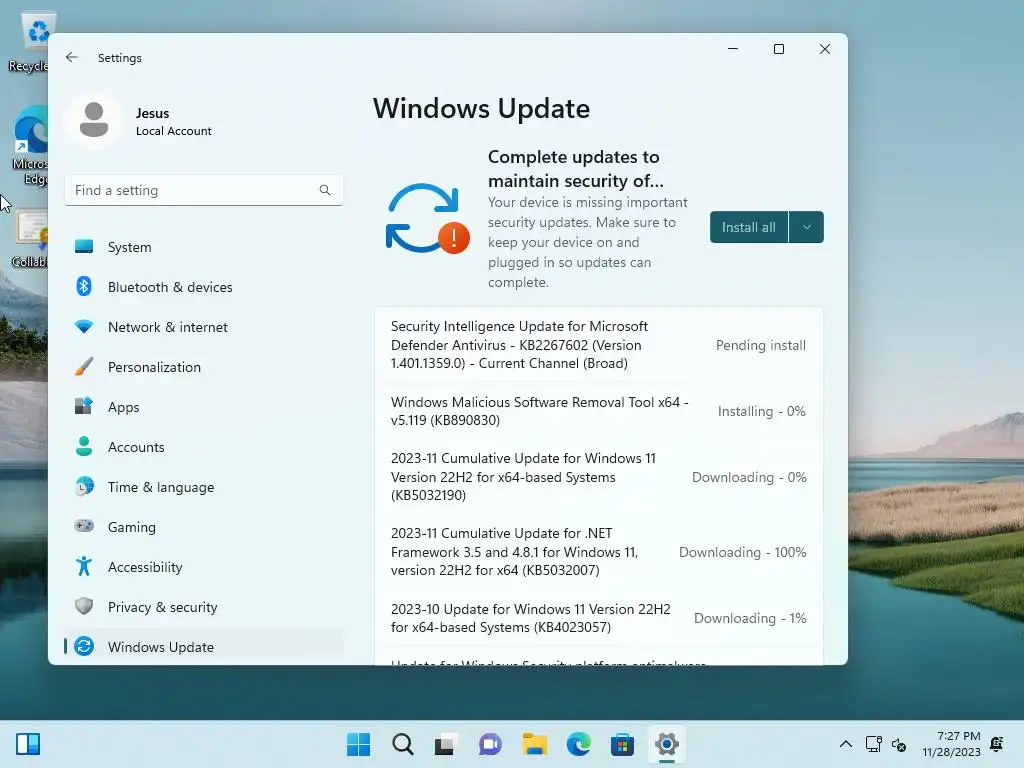The image size is (1024, 768).
Task: Click the Downloading - 1% status
Action: [750, 618]
